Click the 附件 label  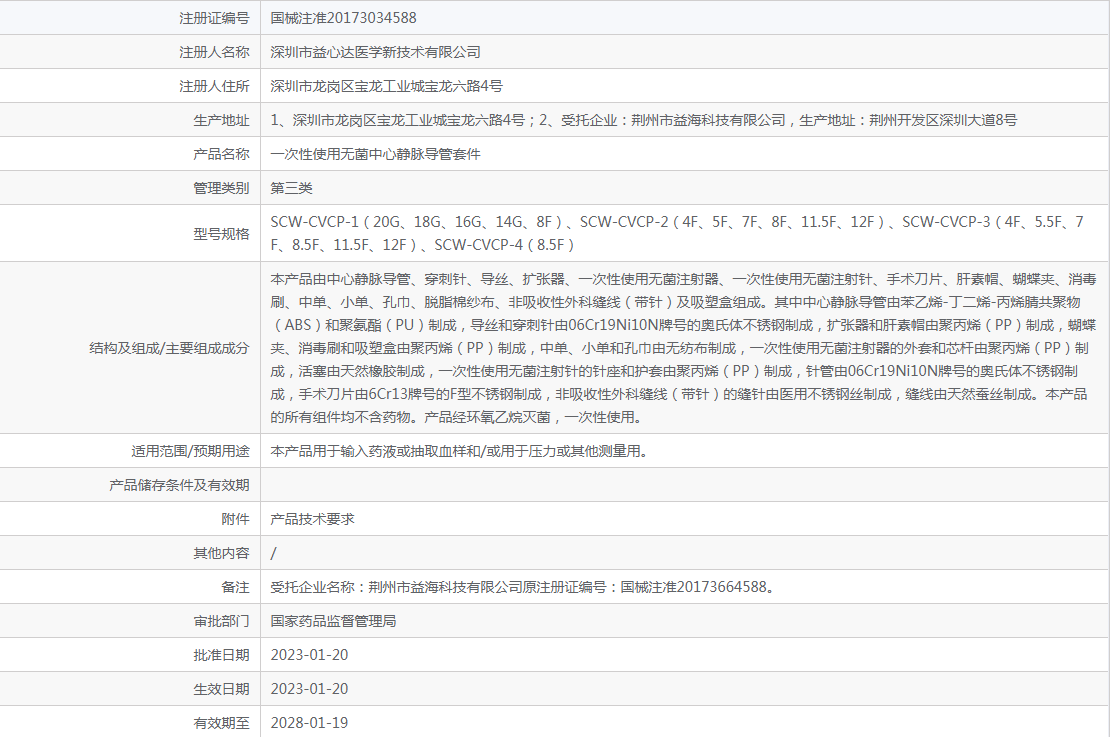click(235, 519)
